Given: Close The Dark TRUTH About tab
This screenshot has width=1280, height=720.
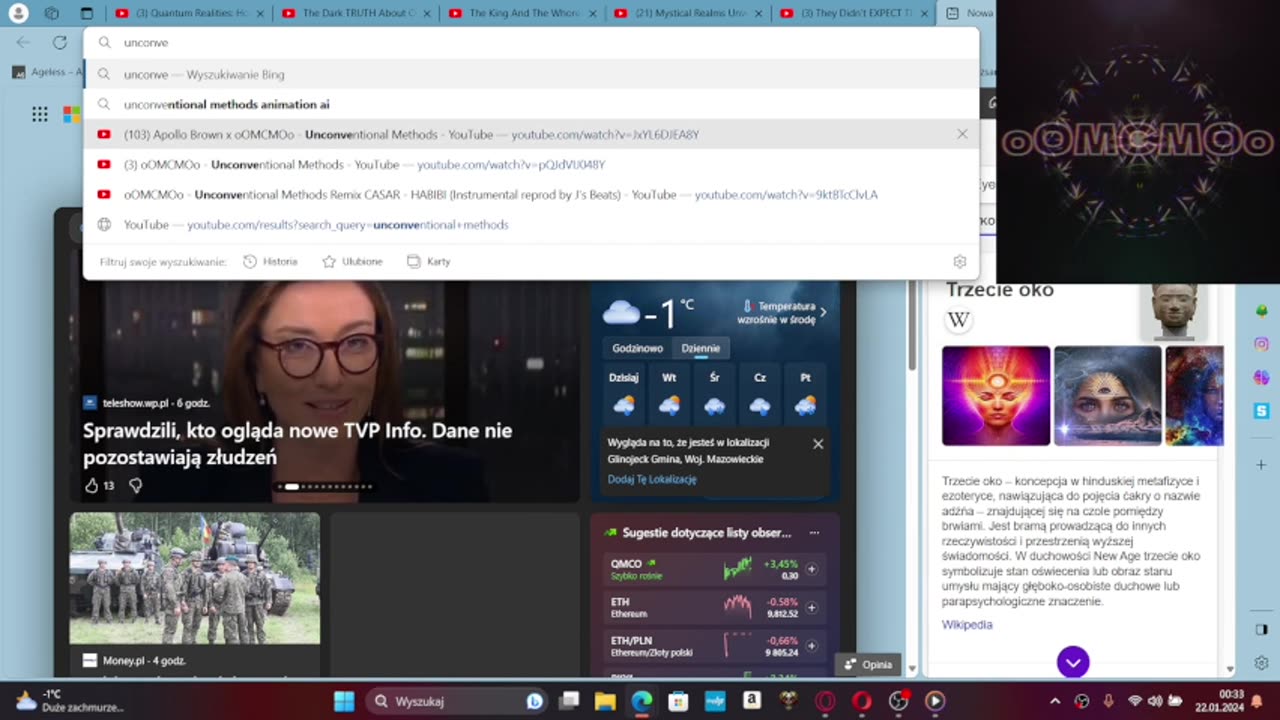Looking at the screenshot, I should click(x=427, y=13).
